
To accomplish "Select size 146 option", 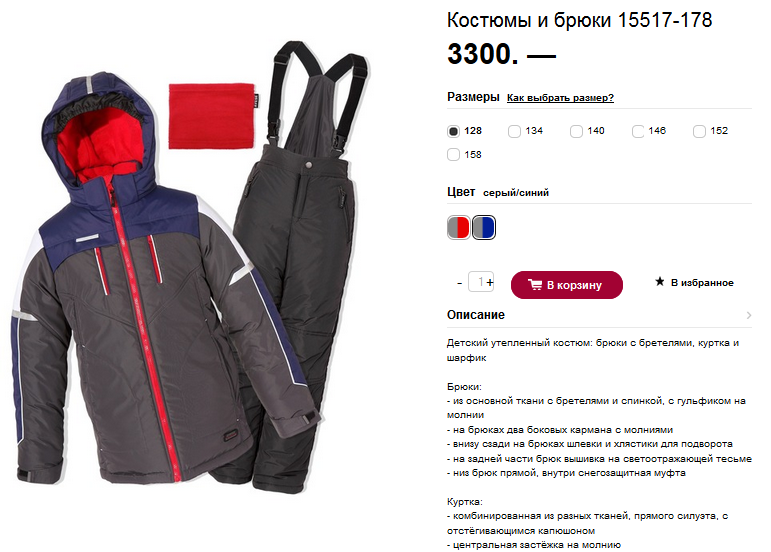I will pyautogui.click(x=638, y=131).
